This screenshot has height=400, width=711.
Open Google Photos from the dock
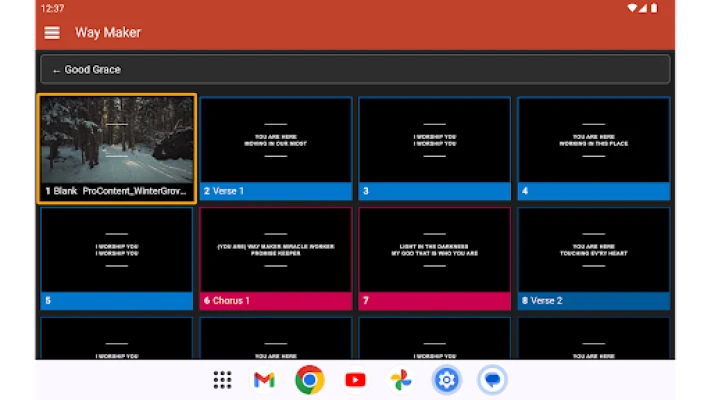(x=401, y=380)
